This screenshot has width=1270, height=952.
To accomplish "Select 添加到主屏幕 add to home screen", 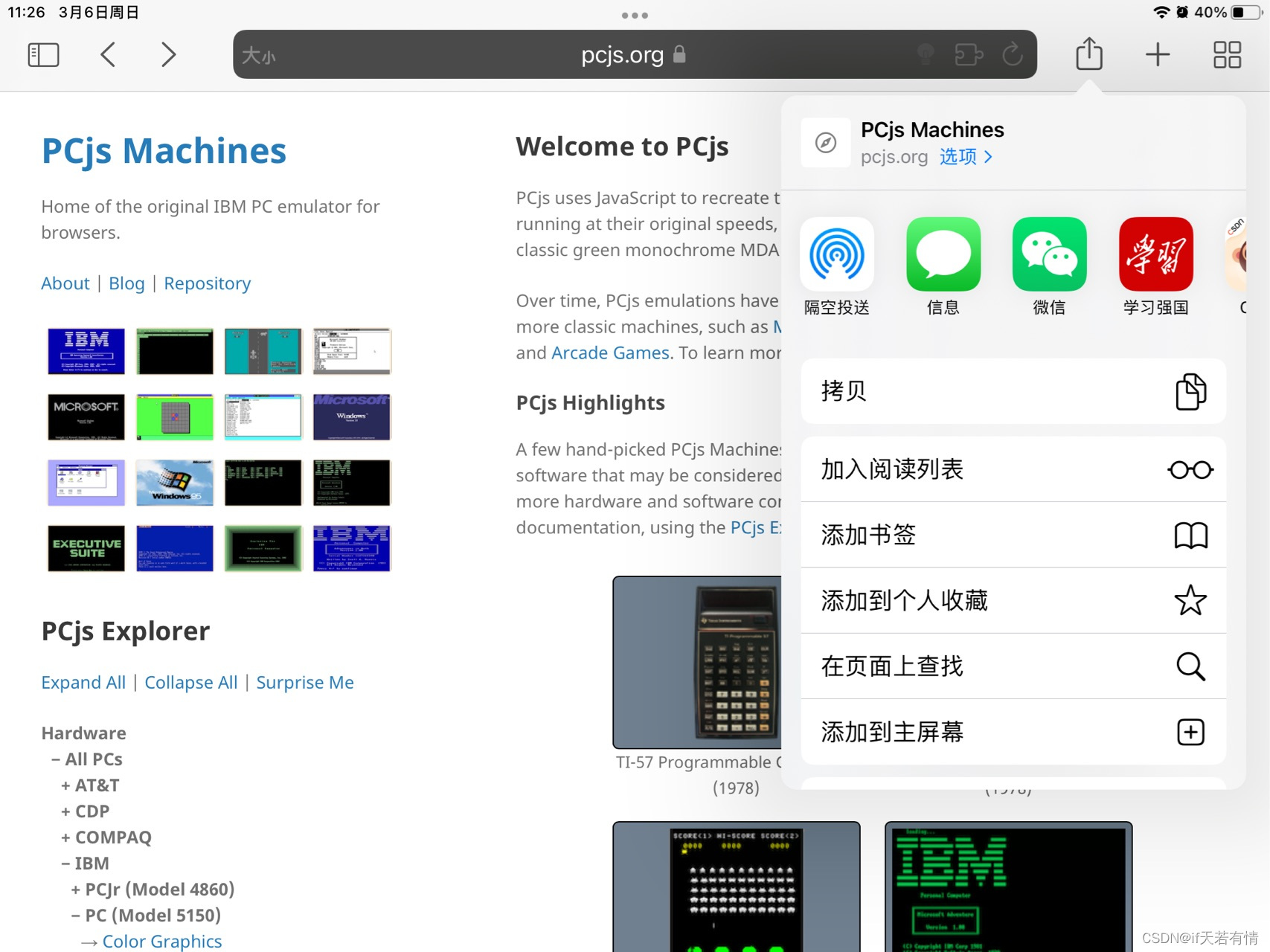I will tap(1013, 732).
